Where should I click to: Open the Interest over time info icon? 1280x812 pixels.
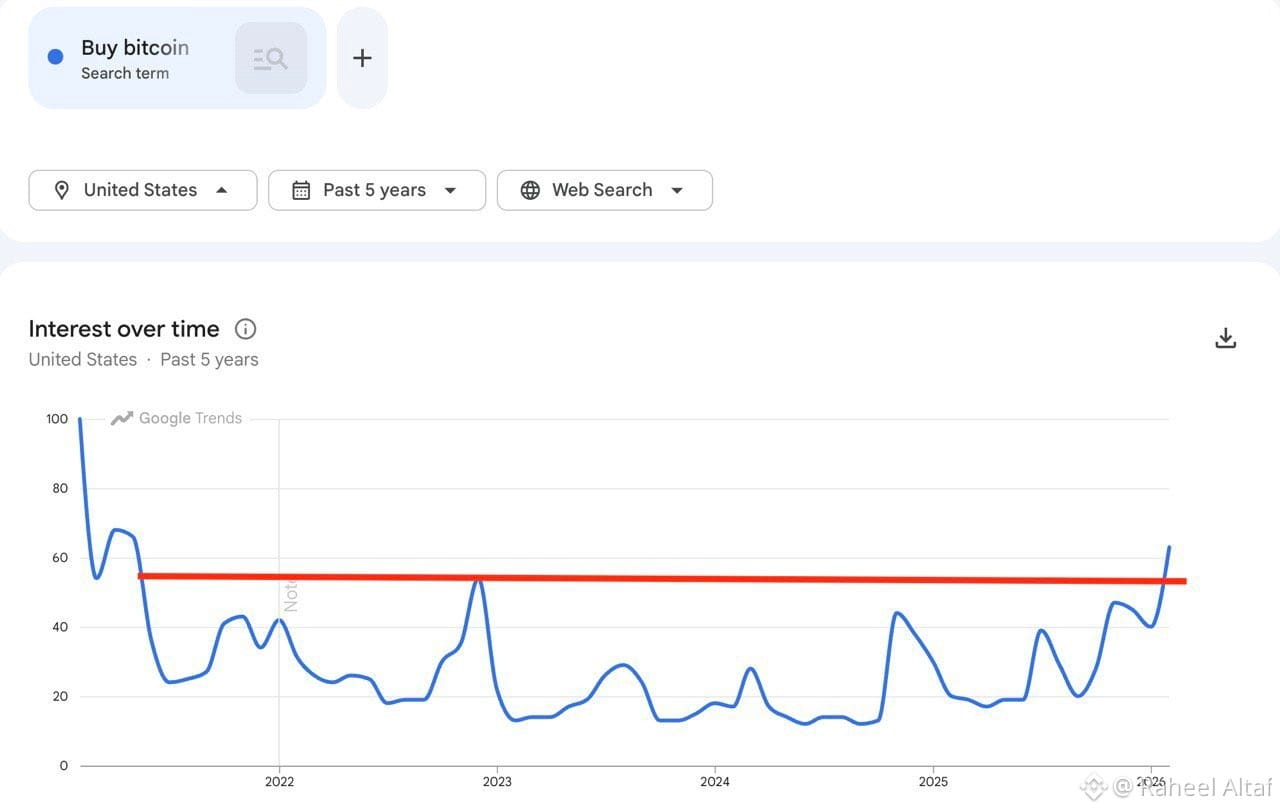[245, 329]
